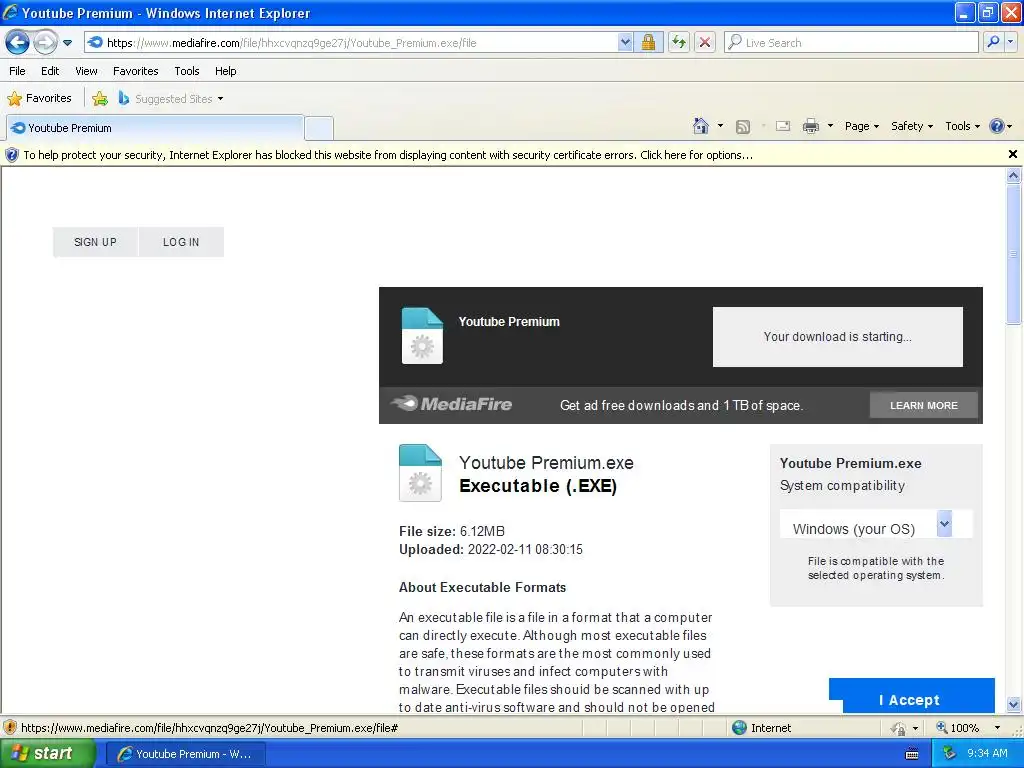This screenshot has width=1024, height=768.
Task: Expand the Home button dropdown arrow
Action: click(x=720, y=126)
